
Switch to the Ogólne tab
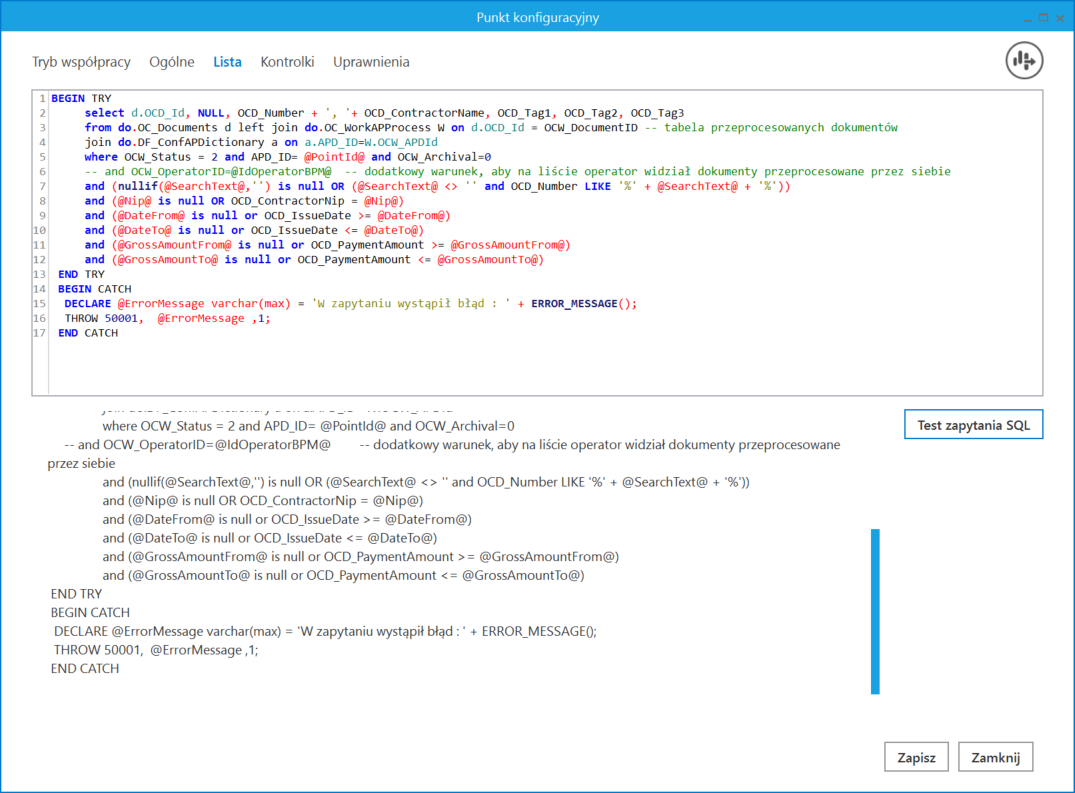point(172,62)
